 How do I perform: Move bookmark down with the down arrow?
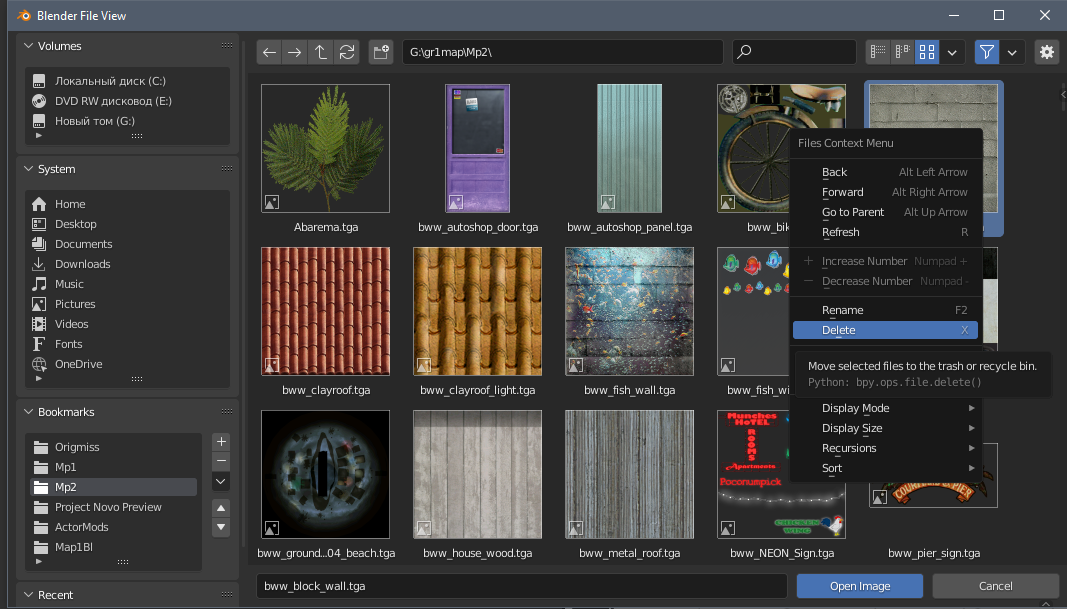(221, 527)
